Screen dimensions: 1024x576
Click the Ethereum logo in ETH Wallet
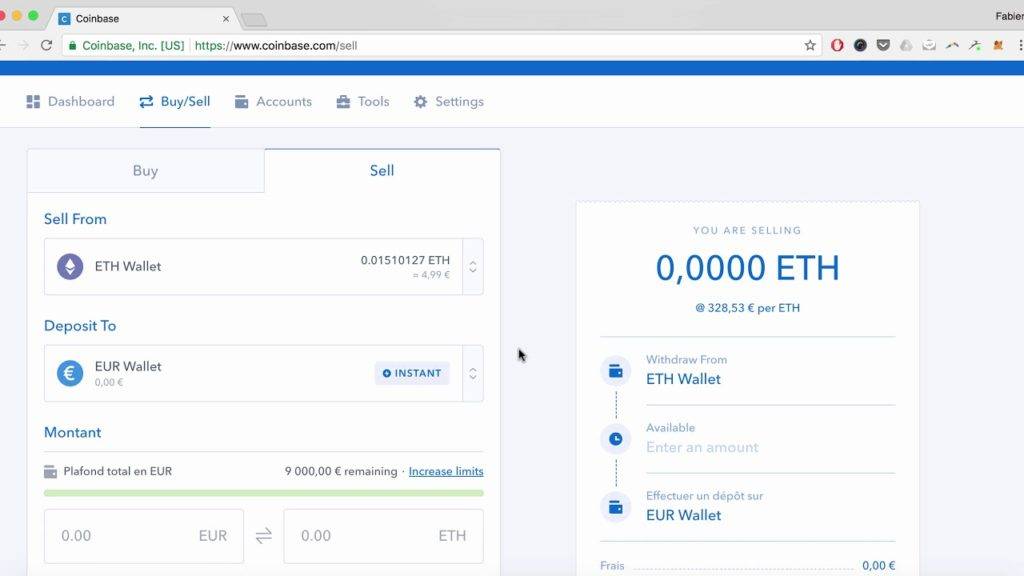pos(70,266)
